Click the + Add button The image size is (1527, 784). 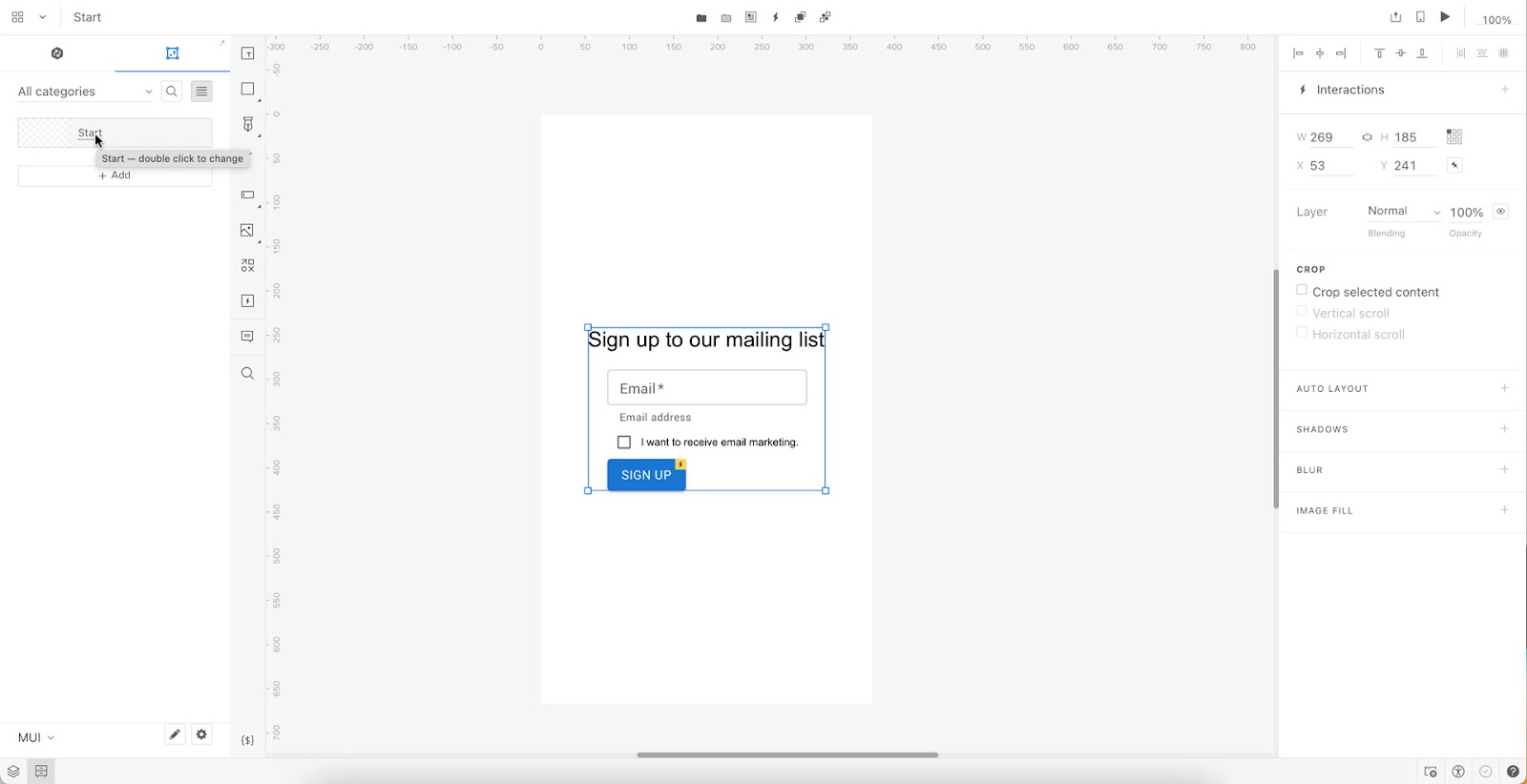click(x=115, y=175)
